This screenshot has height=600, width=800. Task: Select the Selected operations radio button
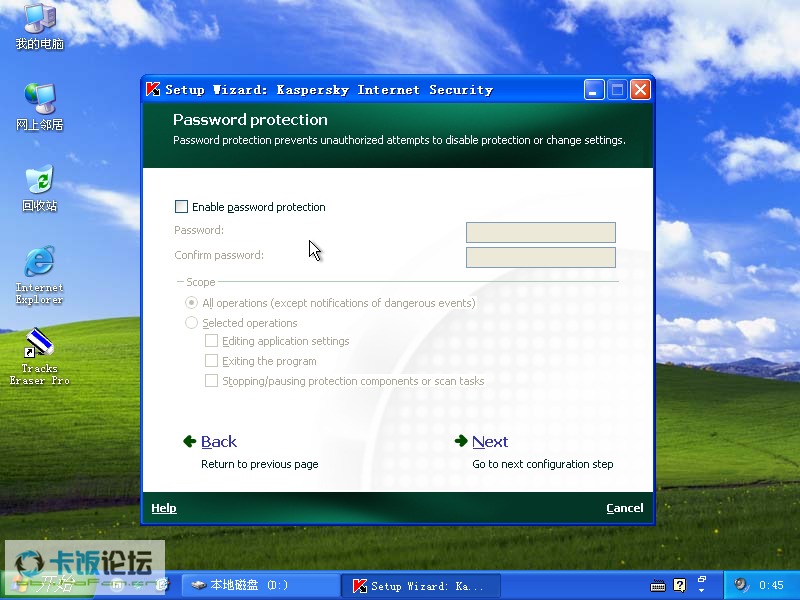pos(191,322)
